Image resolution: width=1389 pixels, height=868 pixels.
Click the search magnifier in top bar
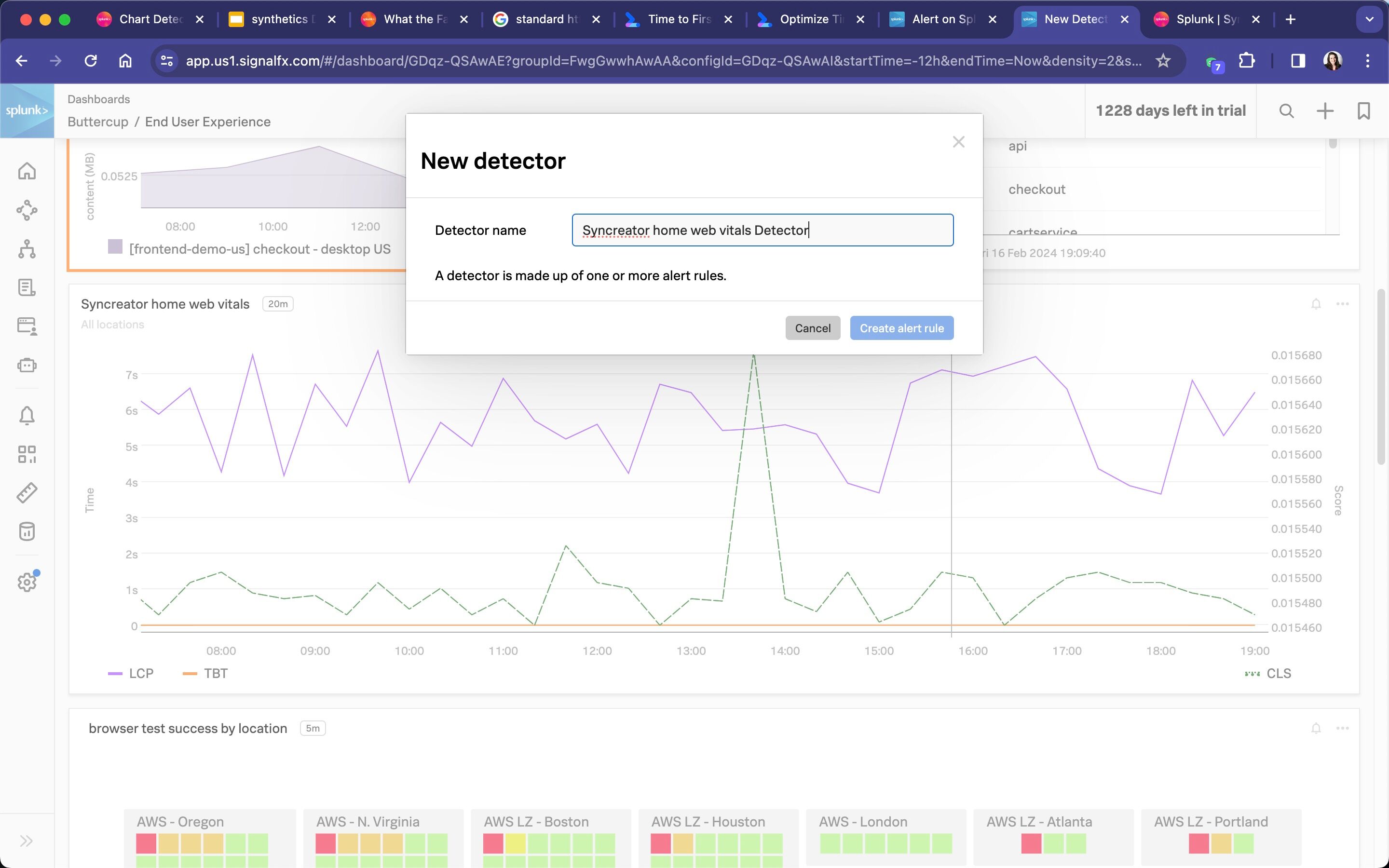pos(1286,111)
